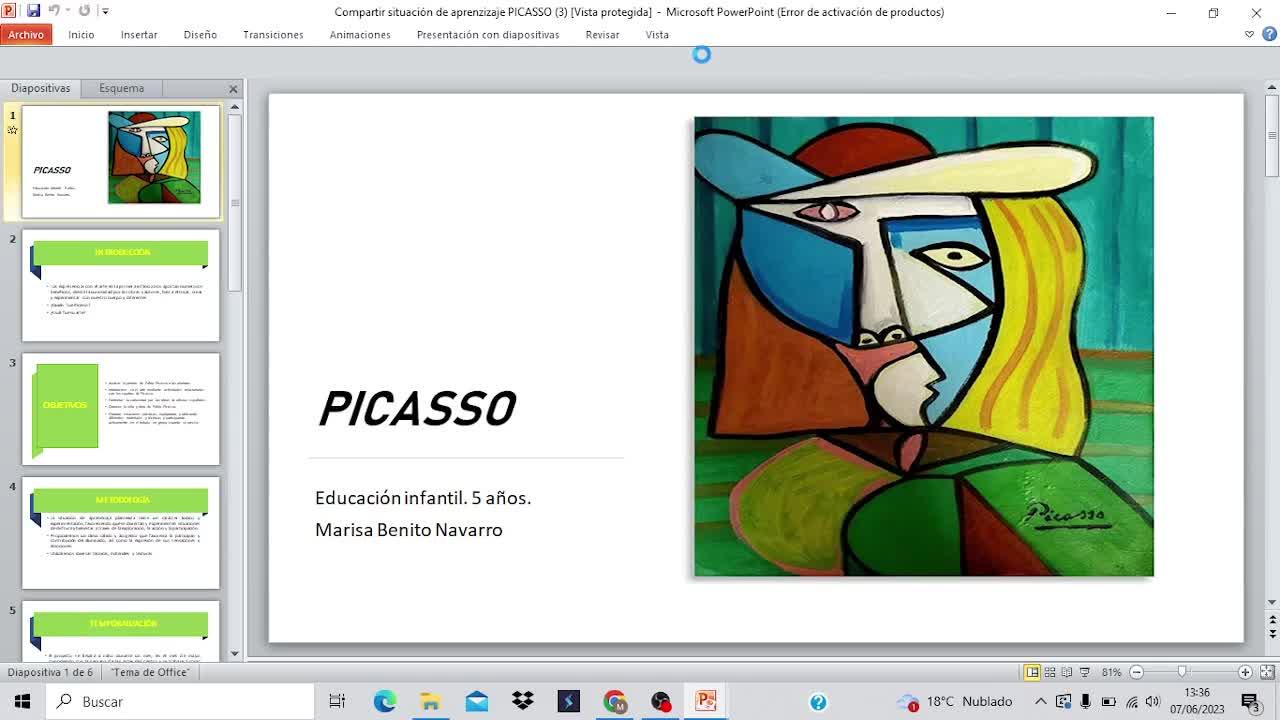Open the Vista ribbon tab

point(657,34)
